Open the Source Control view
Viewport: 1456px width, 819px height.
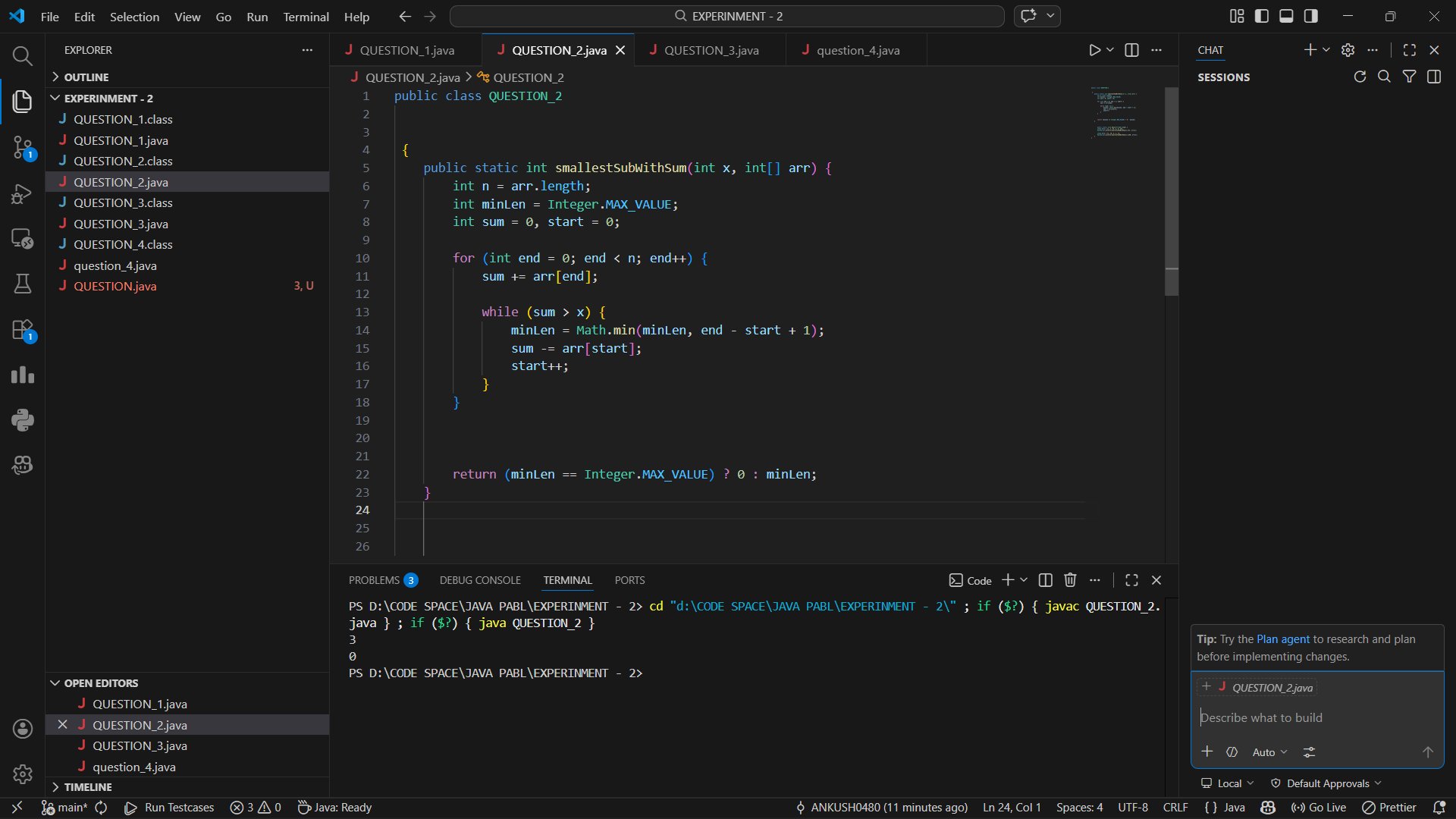23,147
